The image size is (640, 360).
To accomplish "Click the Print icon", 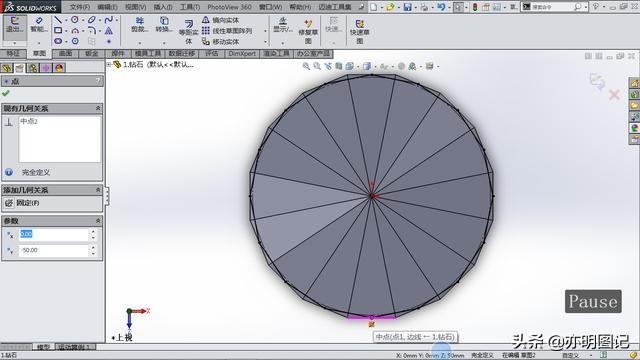I will (x=424, y=7).
